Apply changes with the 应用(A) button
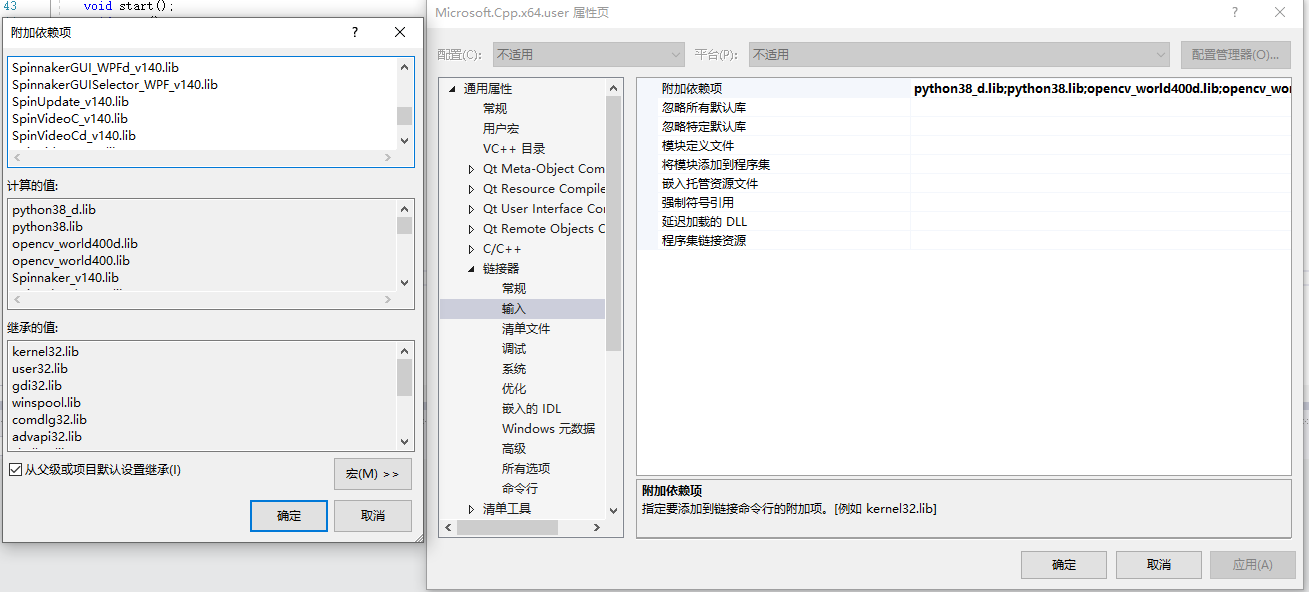The image size is (1309, 592). tap(1252, 564)
